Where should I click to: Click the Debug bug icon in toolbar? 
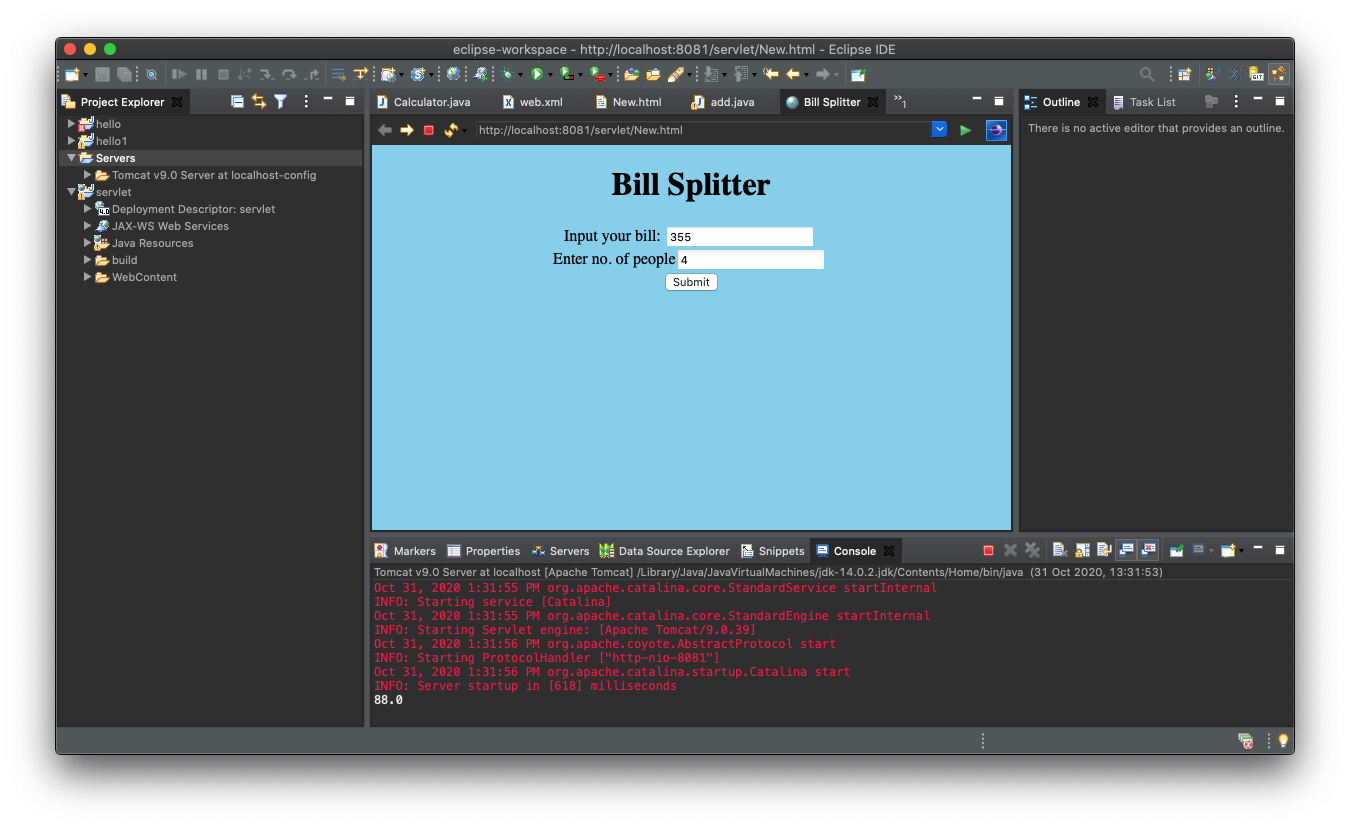point(508,74)
